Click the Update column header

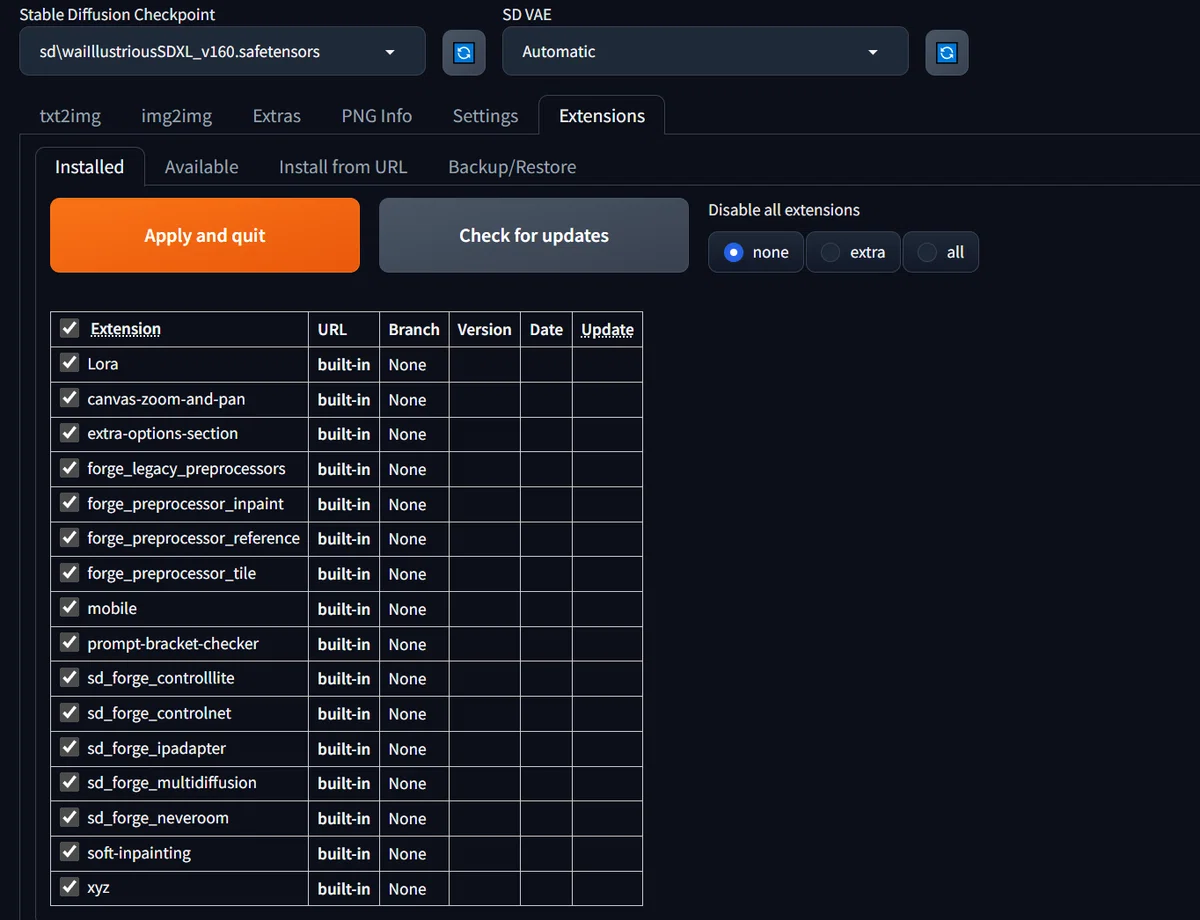(607, 329)
